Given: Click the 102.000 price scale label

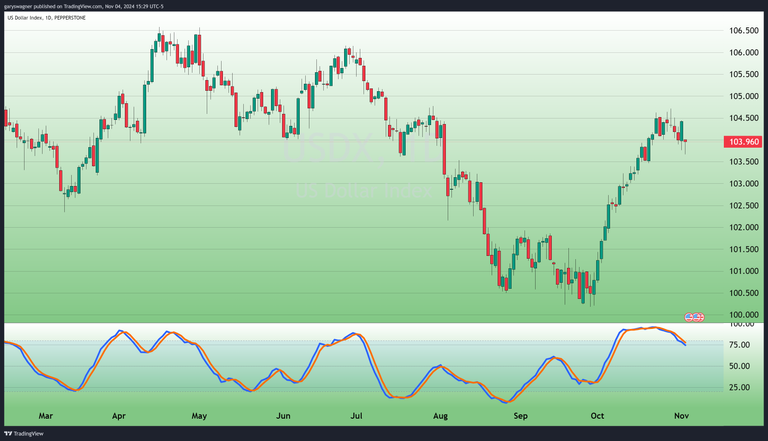Looking at the screenshot, I should [x=742, y=228].
